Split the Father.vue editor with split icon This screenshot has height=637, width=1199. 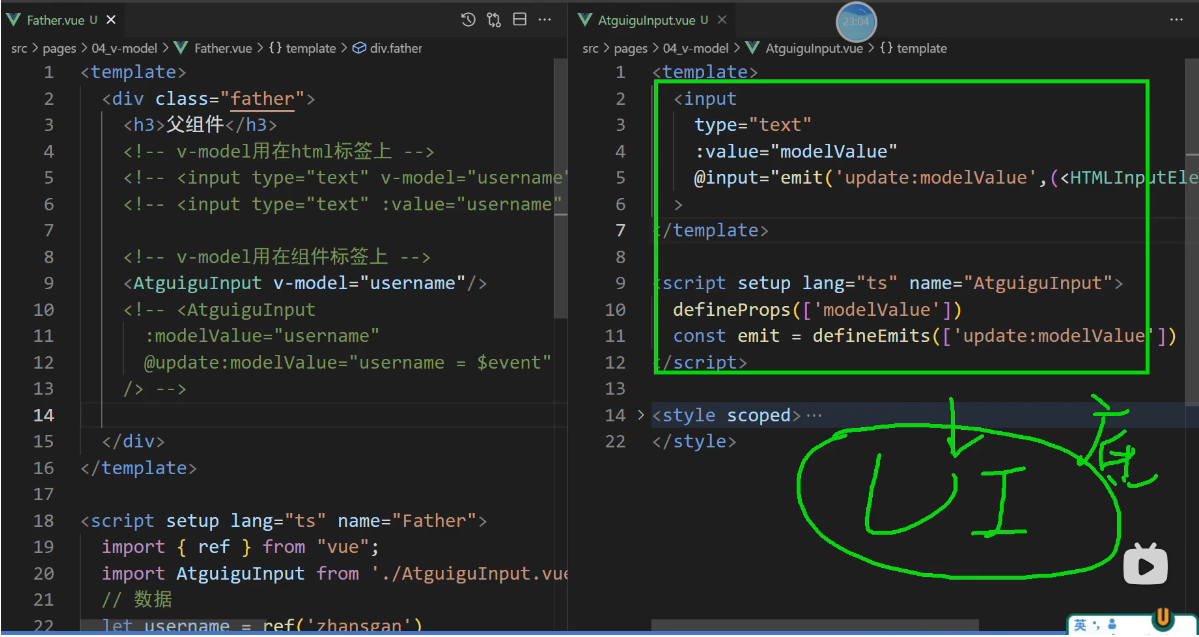[x=519, y=20]
